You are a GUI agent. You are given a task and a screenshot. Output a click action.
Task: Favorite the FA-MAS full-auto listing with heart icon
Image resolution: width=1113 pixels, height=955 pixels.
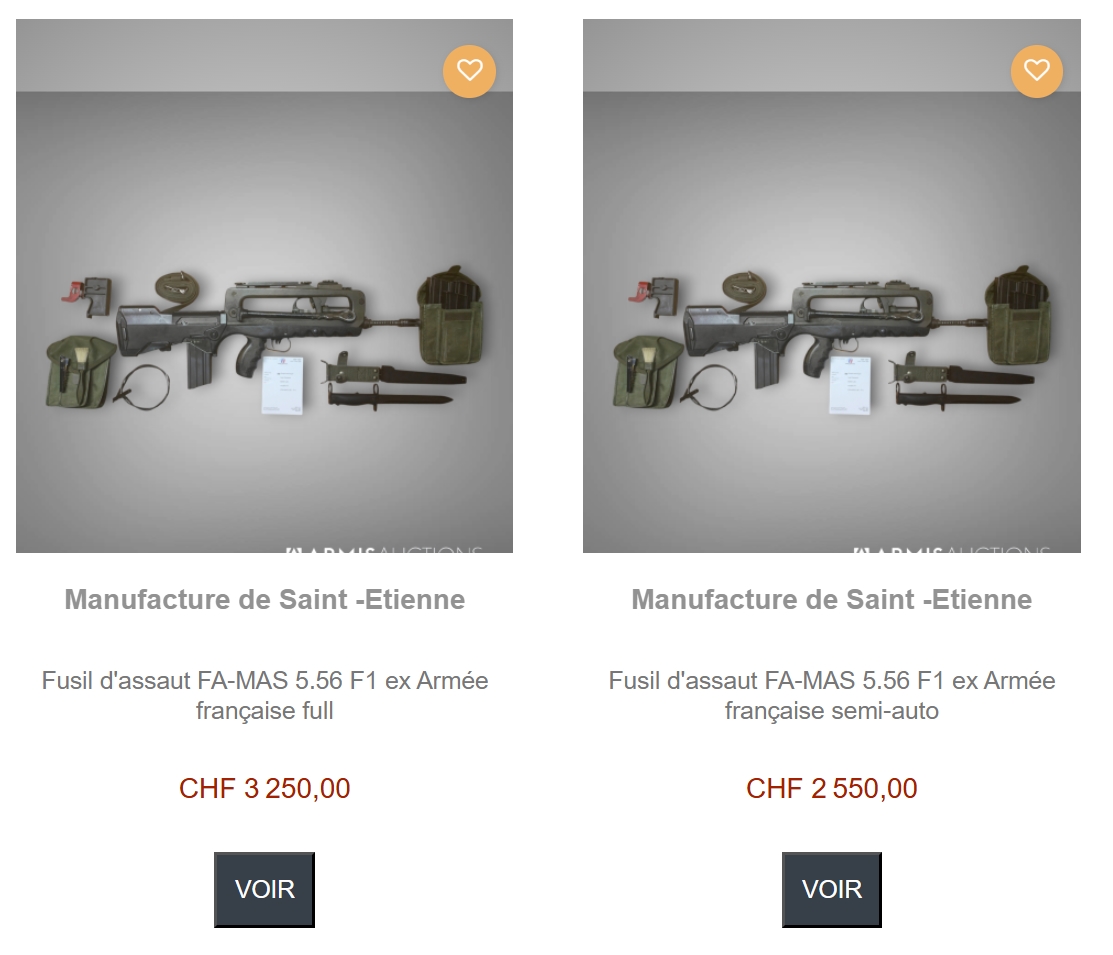(x=469, y=71)
